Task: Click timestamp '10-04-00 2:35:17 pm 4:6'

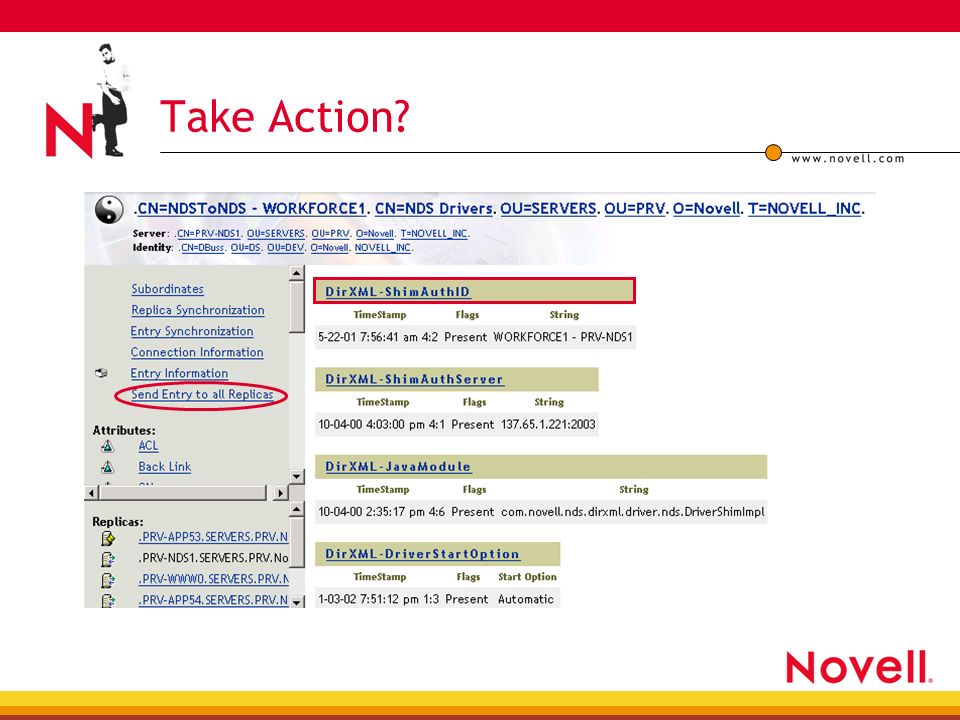Action: [381, 512]
